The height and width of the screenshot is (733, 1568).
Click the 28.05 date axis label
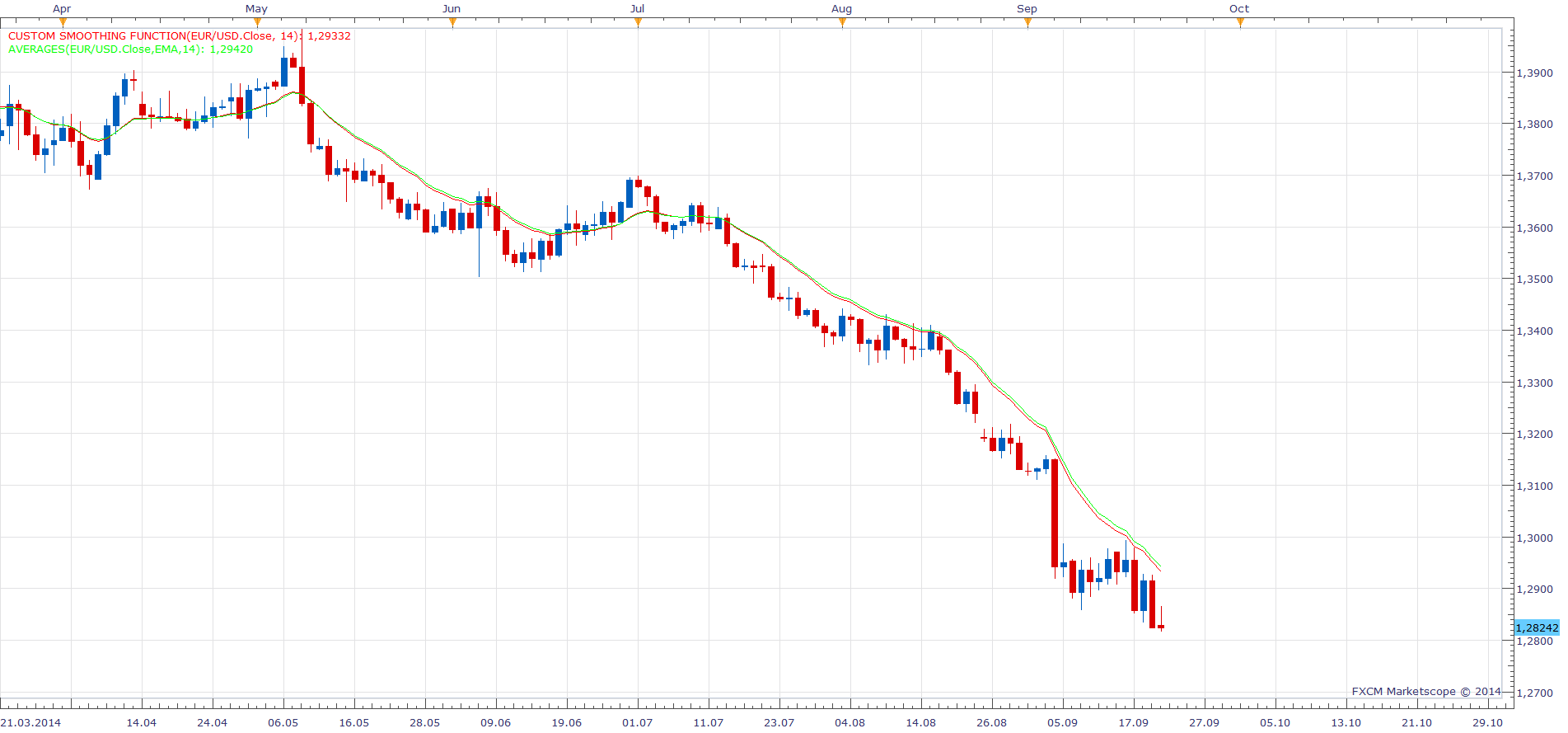pyautogui.click(x=425, y=722)
